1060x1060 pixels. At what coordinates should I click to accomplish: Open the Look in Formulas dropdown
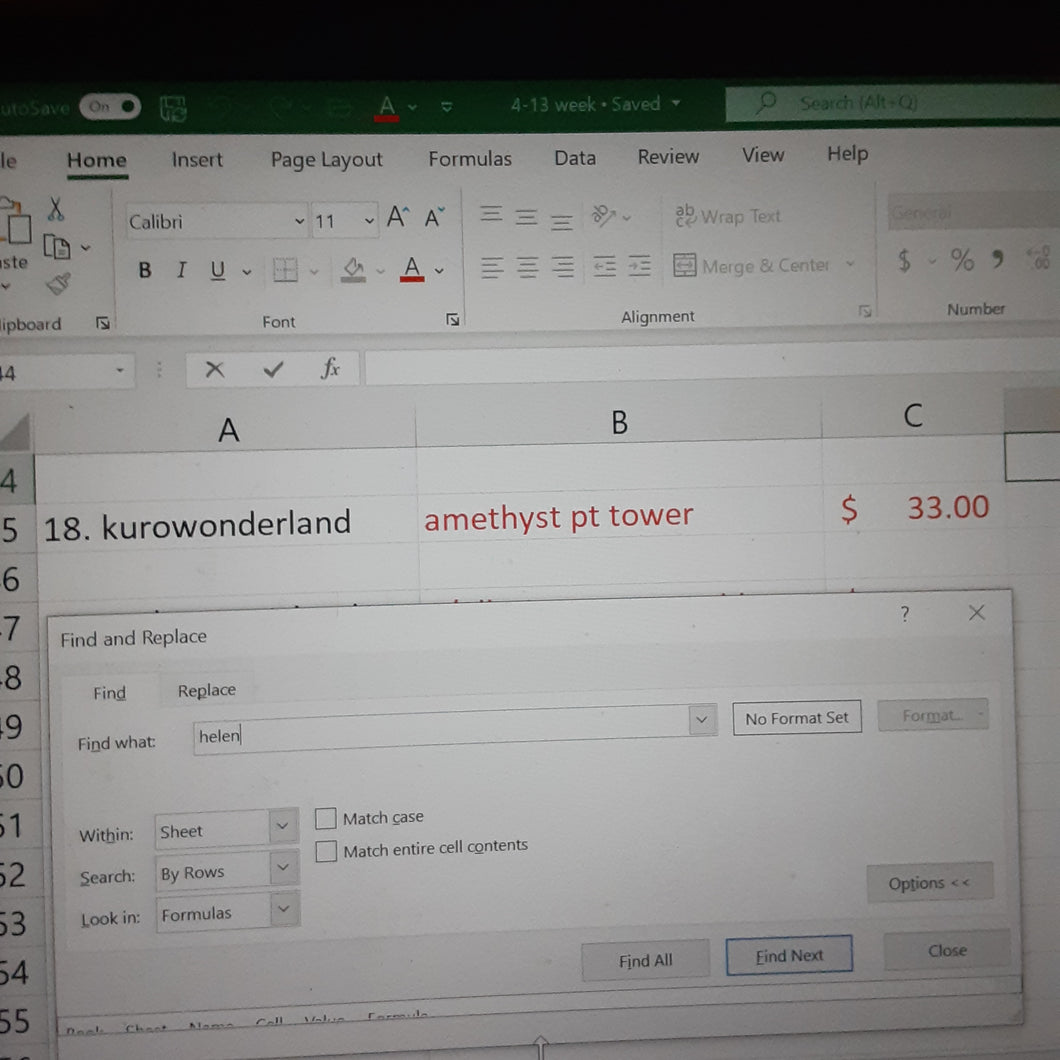(228, 912)
